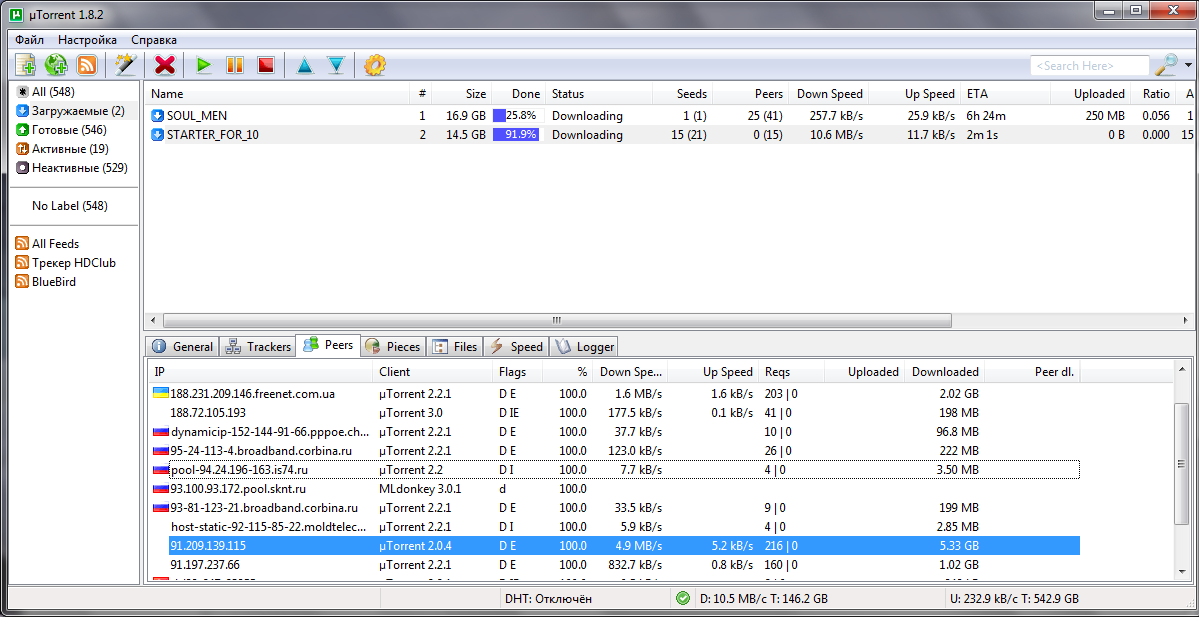
Task: Select peer pool-94.24.196-163.is74.ru
Action: pos(615,469)
